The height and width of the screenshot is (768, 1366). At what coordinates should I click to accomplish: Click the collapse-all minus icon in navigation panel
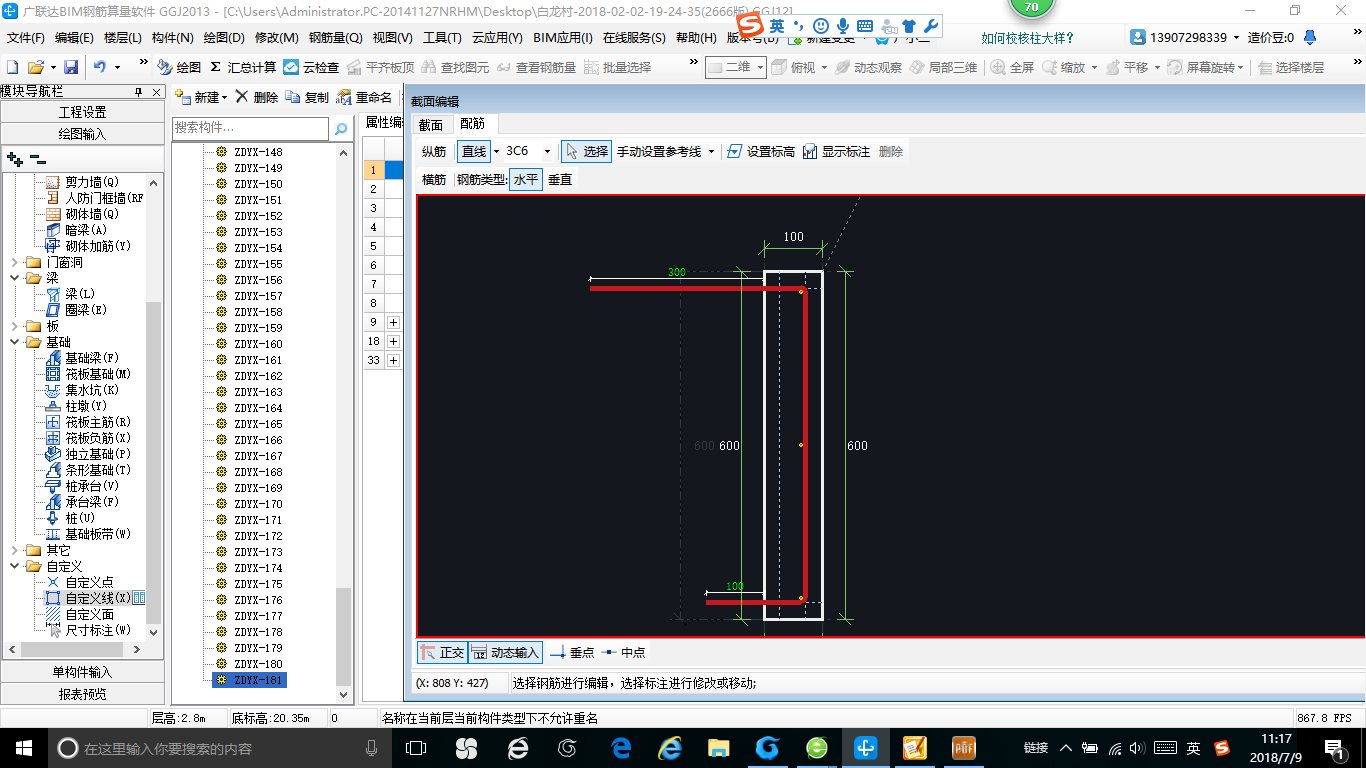37,158
